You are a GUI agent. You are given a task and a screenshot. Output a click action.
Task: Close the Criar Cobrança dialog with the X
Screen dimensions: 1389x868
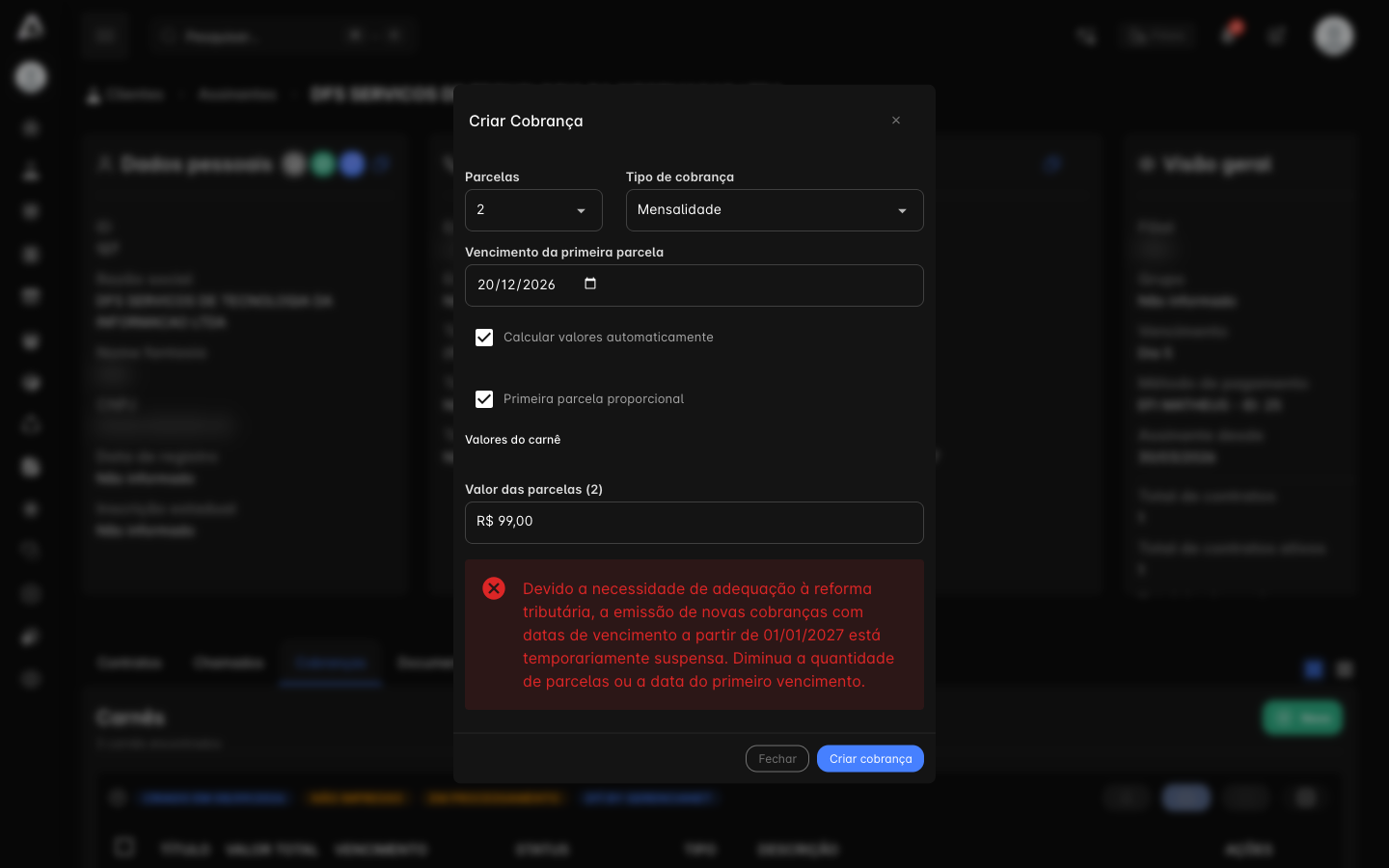tap(896, 121)
